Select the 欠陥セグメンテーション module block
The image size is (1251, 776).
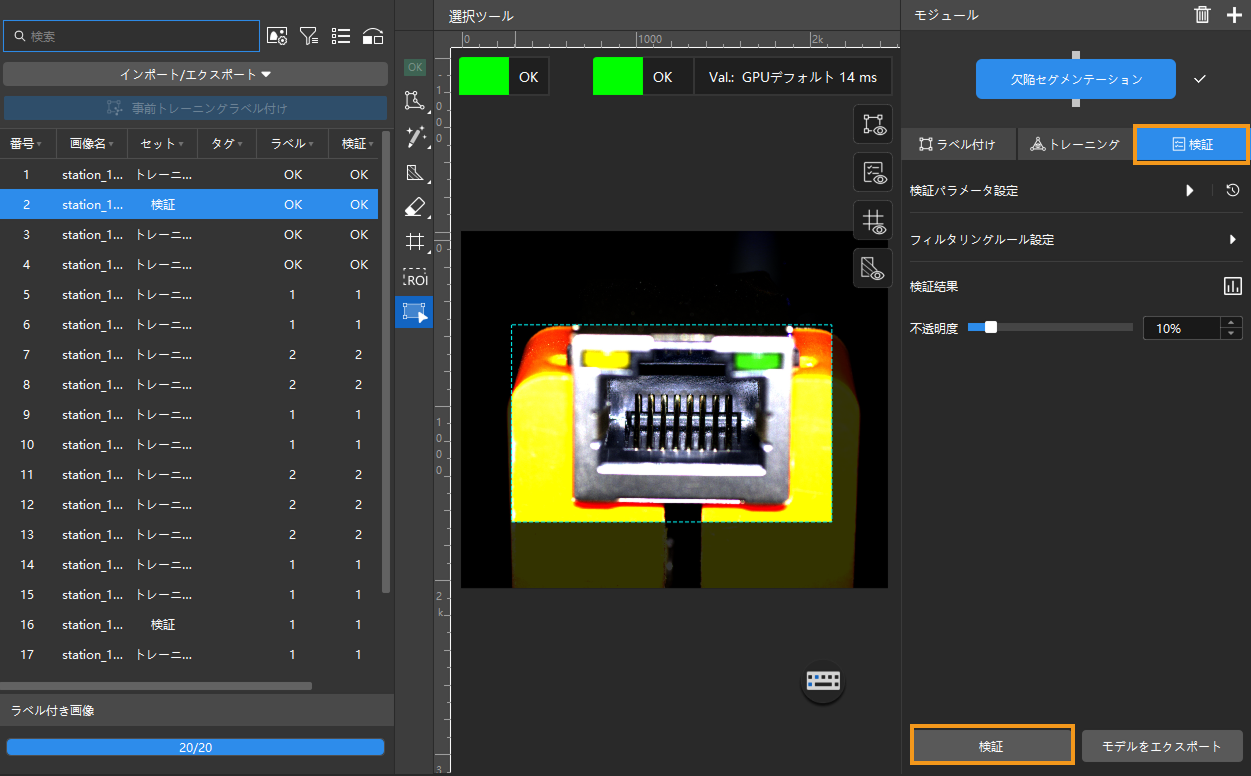coord(1075,79)
